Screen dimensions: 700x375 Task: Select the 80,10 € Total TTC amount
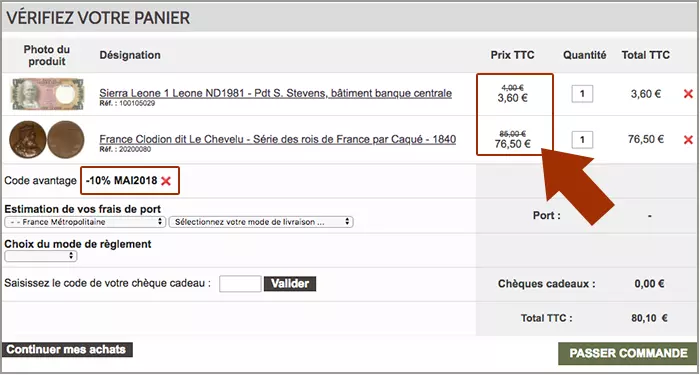pos(649,318)
